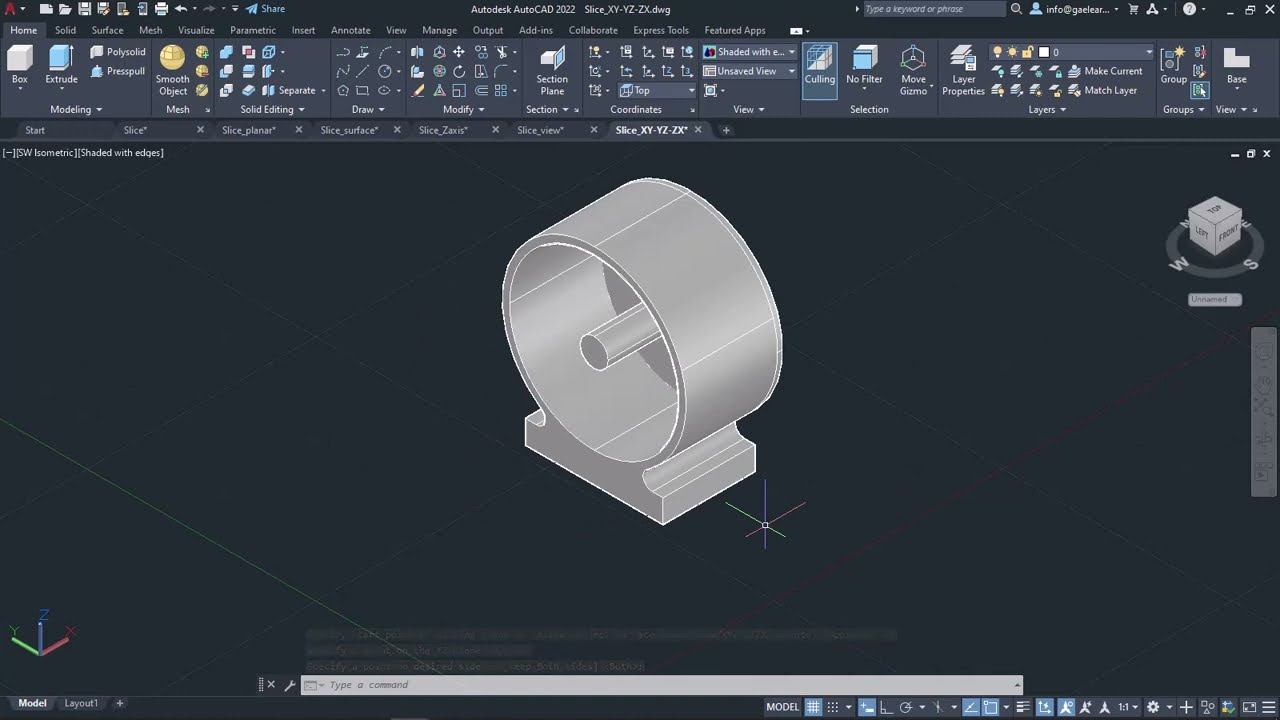Image resolution: width=1280 pixels, height=720 pixels.
Task: Switch to the Mesh ribbon tab
Action: point(150,30)
